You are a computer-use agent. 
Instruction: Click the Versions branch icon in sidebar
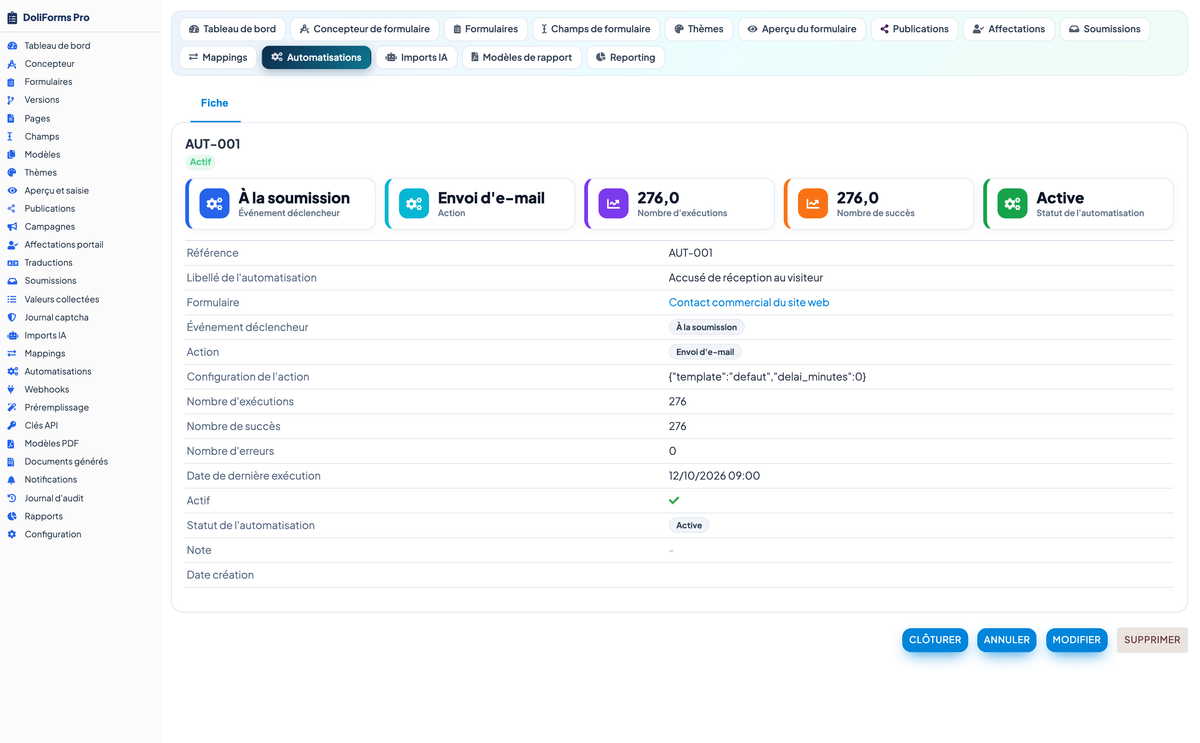12,100
